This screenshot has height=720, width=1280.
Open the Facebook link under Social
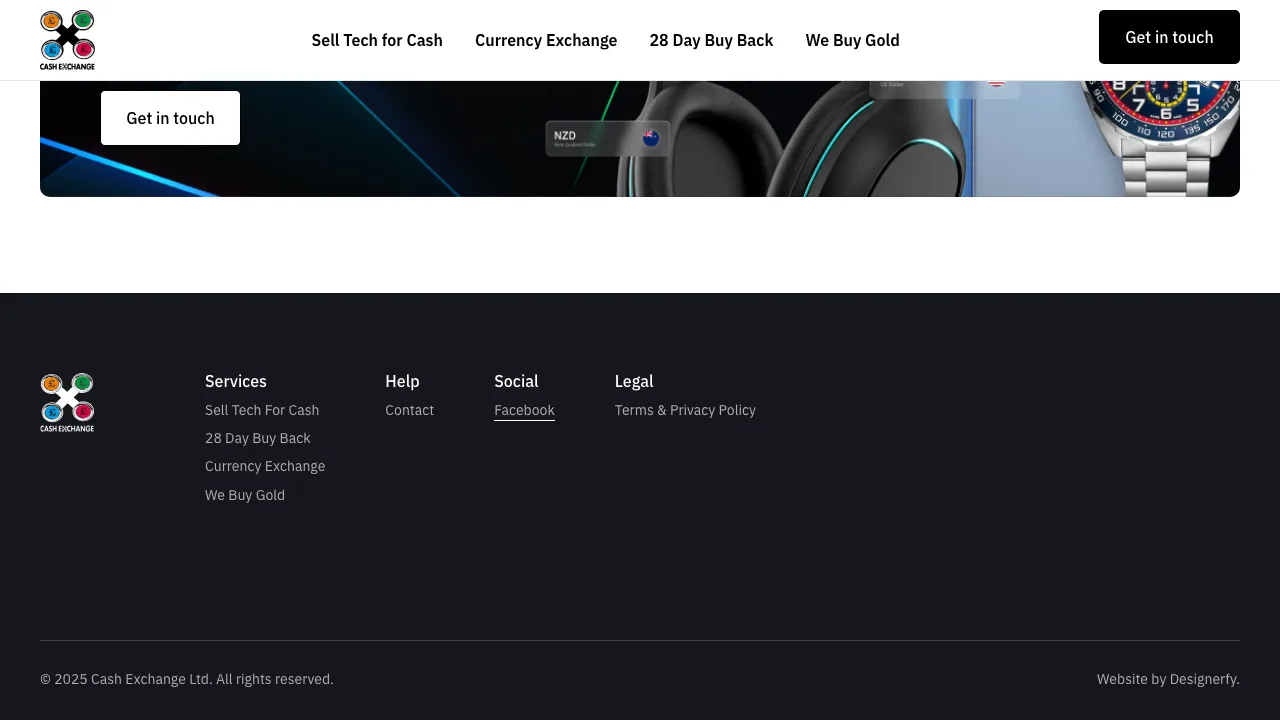[524, 410]
